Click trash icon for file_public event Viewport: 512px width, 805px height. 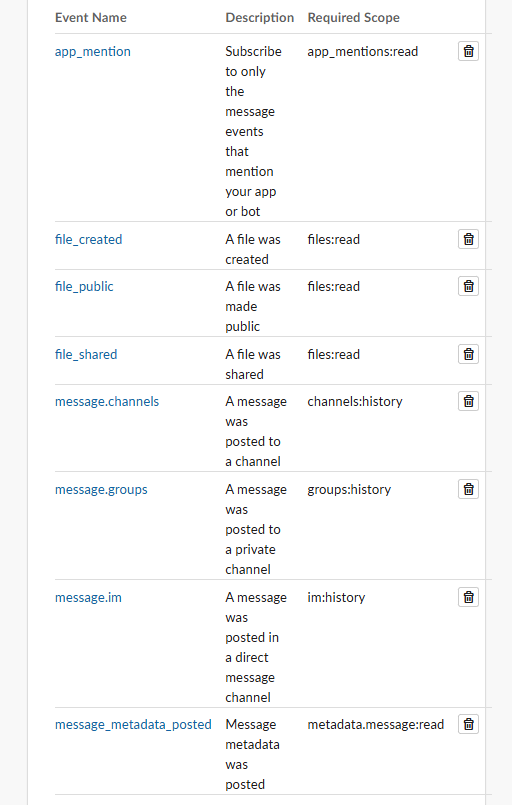pos(468,286)
